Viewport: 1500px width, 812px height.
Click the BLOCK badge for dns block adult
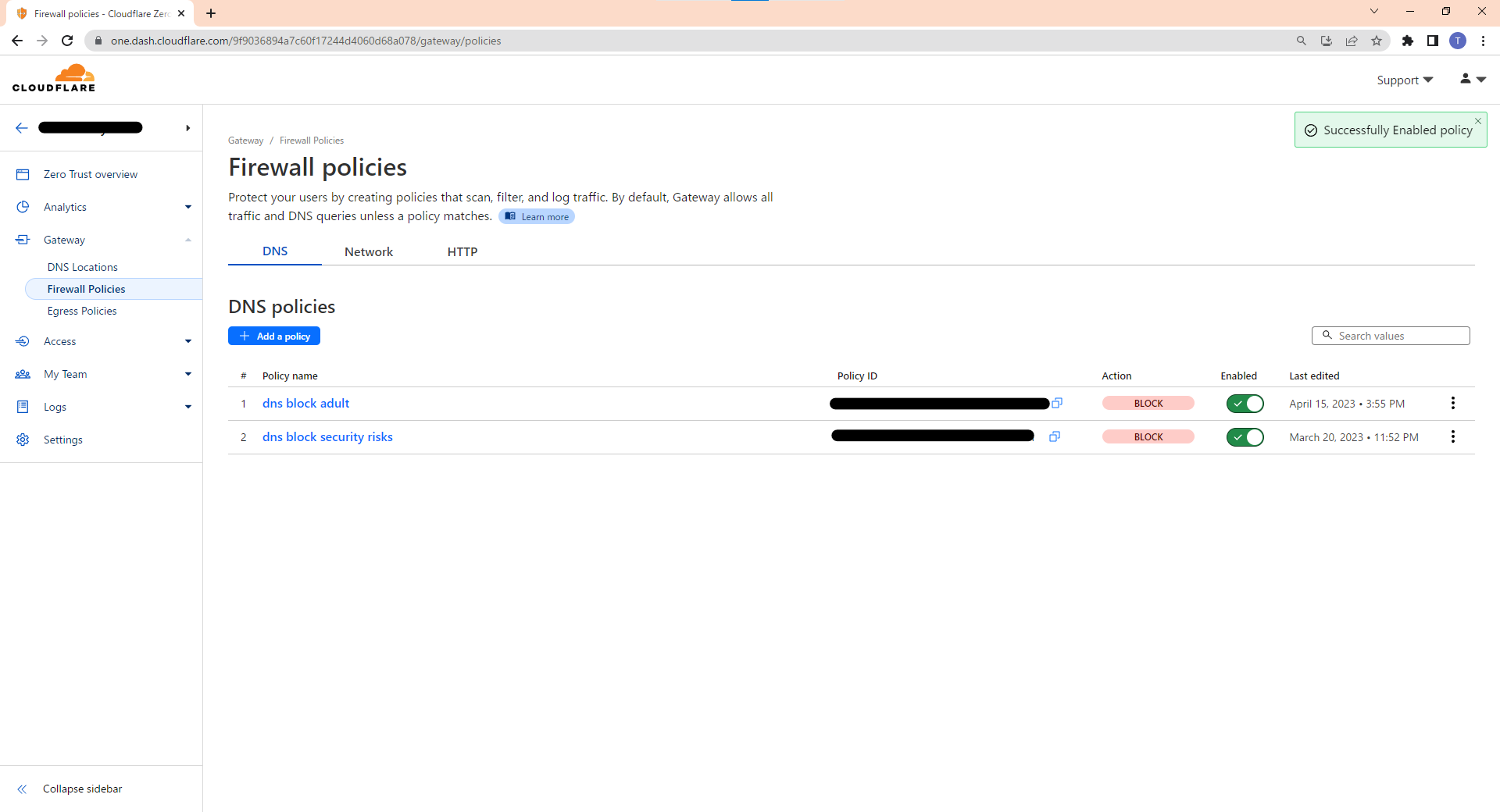1148,403
